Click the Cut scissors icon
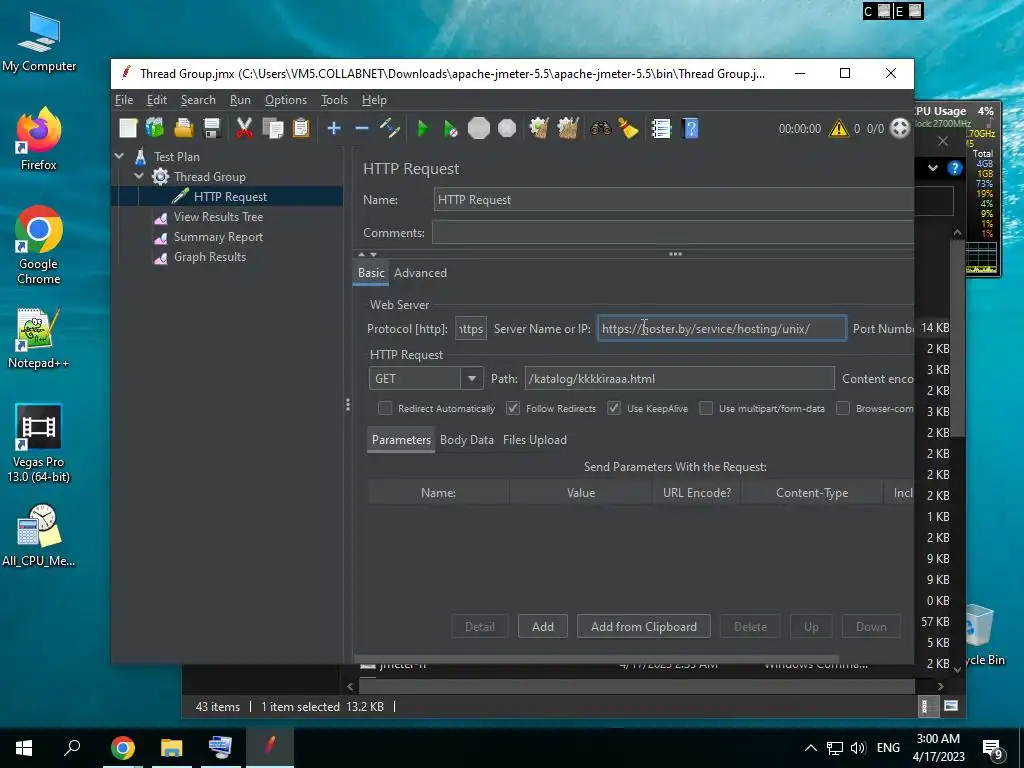 244,128
